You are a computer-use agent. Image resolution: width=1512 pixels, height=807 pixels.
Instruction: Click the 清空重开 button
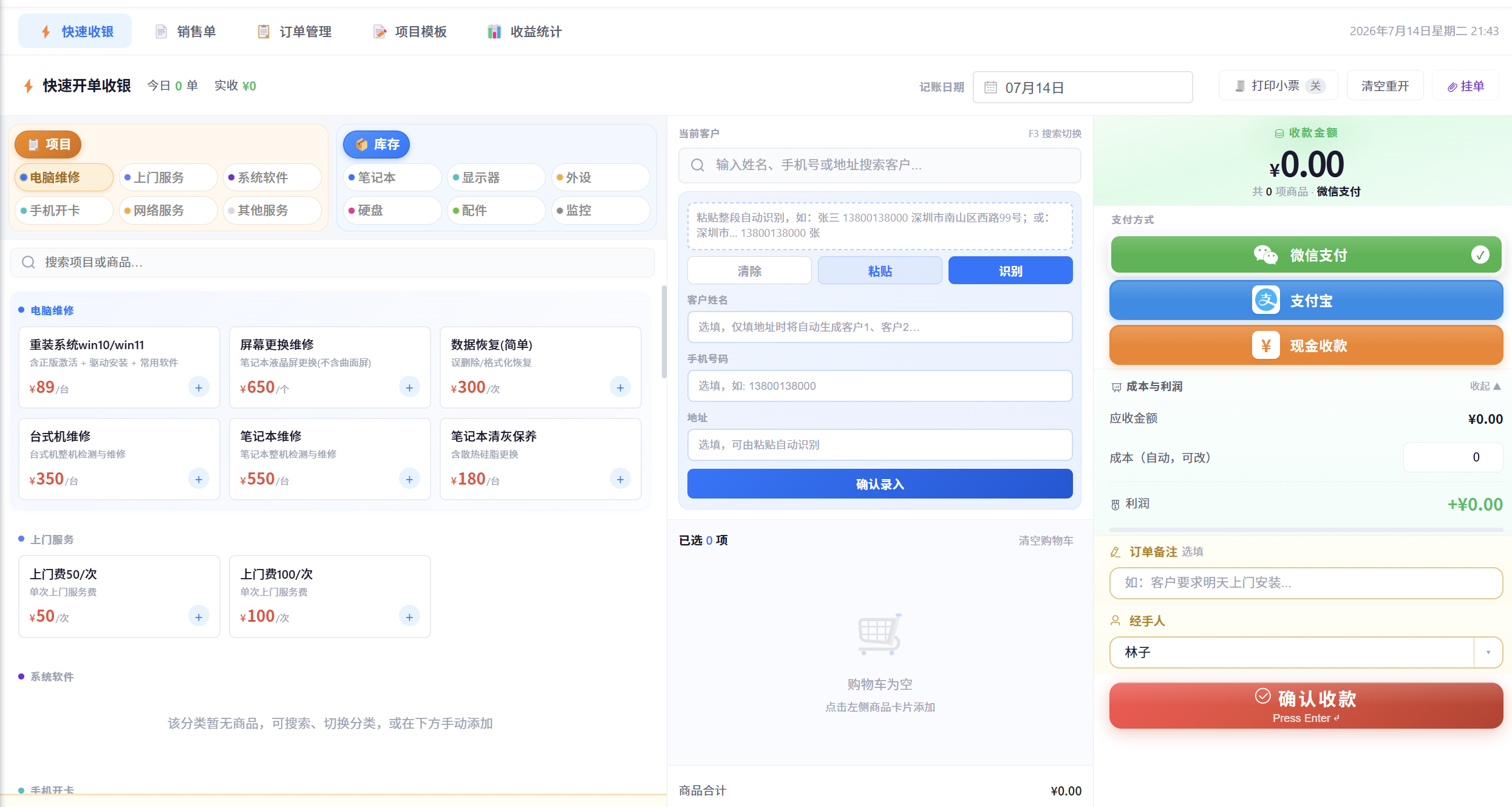pyautogui.click(x=1384, y=86)
